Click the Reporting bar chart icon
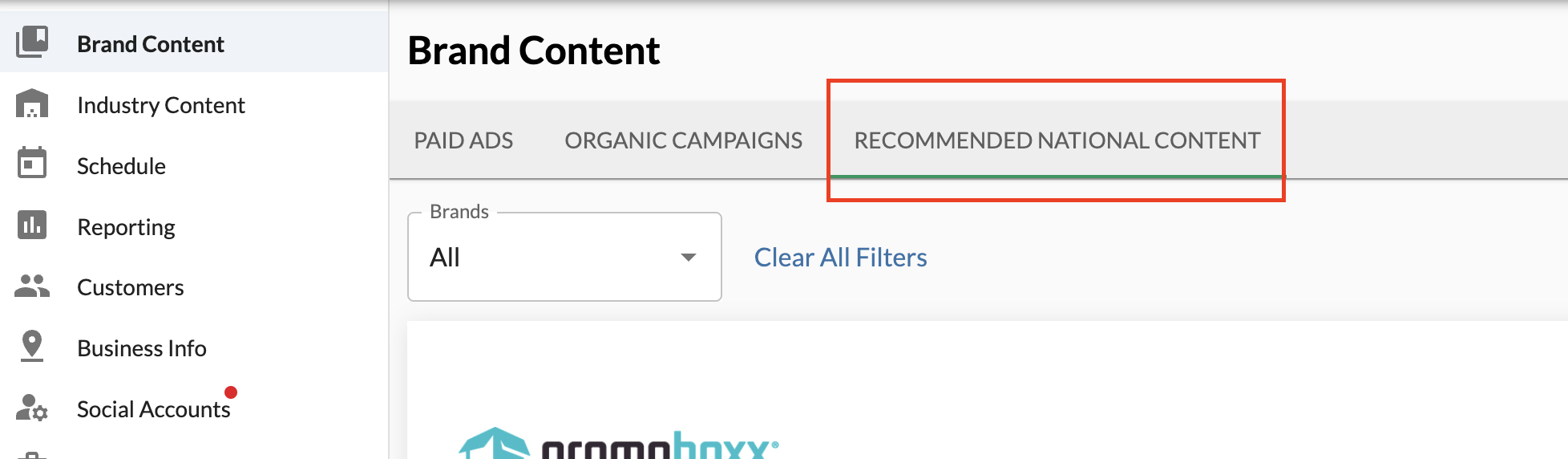The image size is (1568, 459). coord(32,225)
